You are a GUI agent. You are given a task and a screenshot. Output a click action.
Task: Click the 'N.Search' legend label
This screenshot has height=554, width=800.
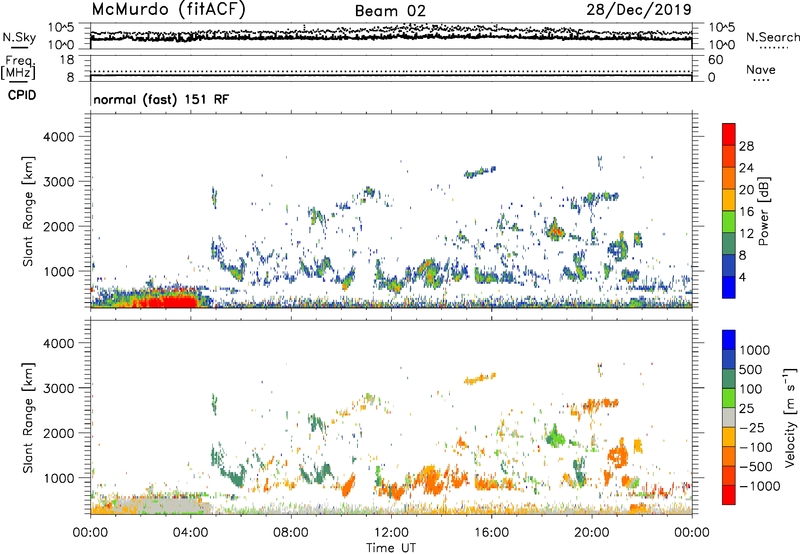[x=772, y=37]
